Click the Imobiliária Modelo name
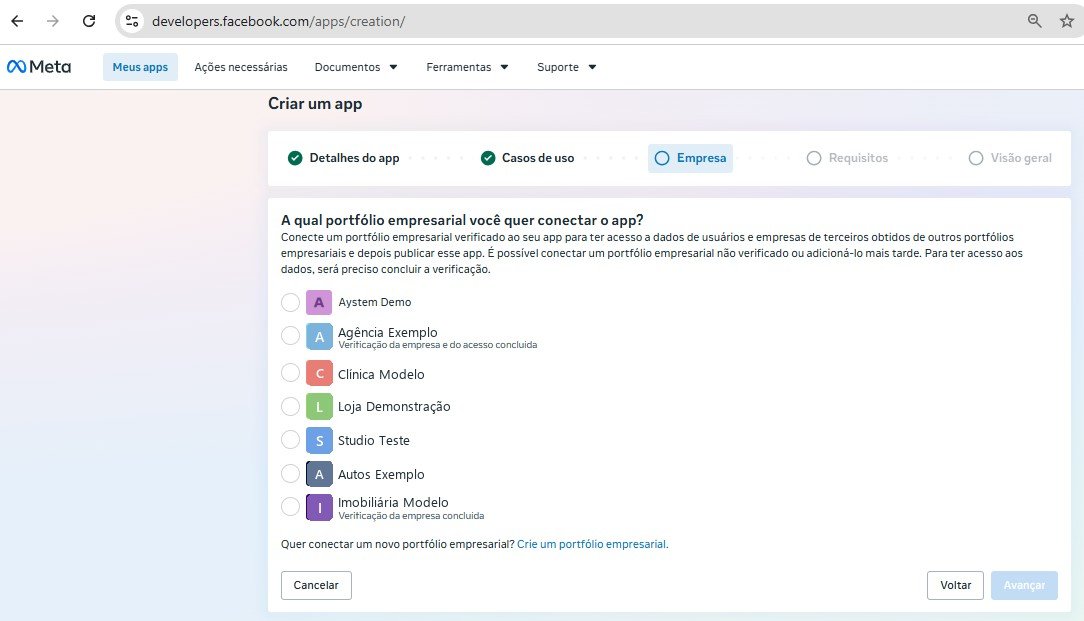Image resolution: width=1084 pixels, height=621 pixels. pyautogui.click(x=393, y=502)
